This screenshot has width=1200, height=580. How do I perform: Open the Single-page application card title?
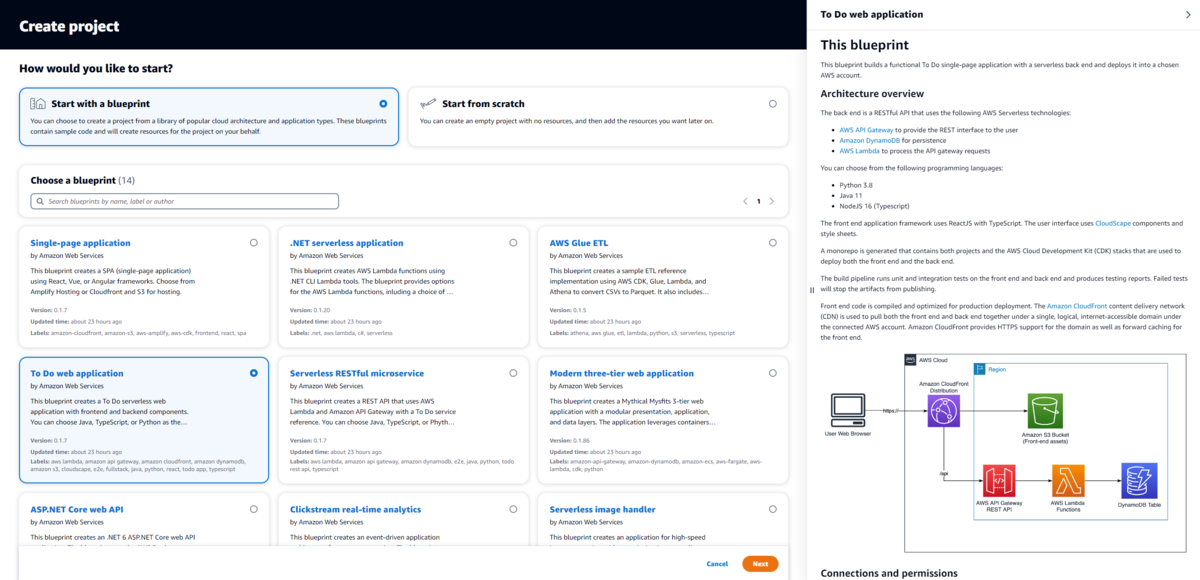point(80,243)
